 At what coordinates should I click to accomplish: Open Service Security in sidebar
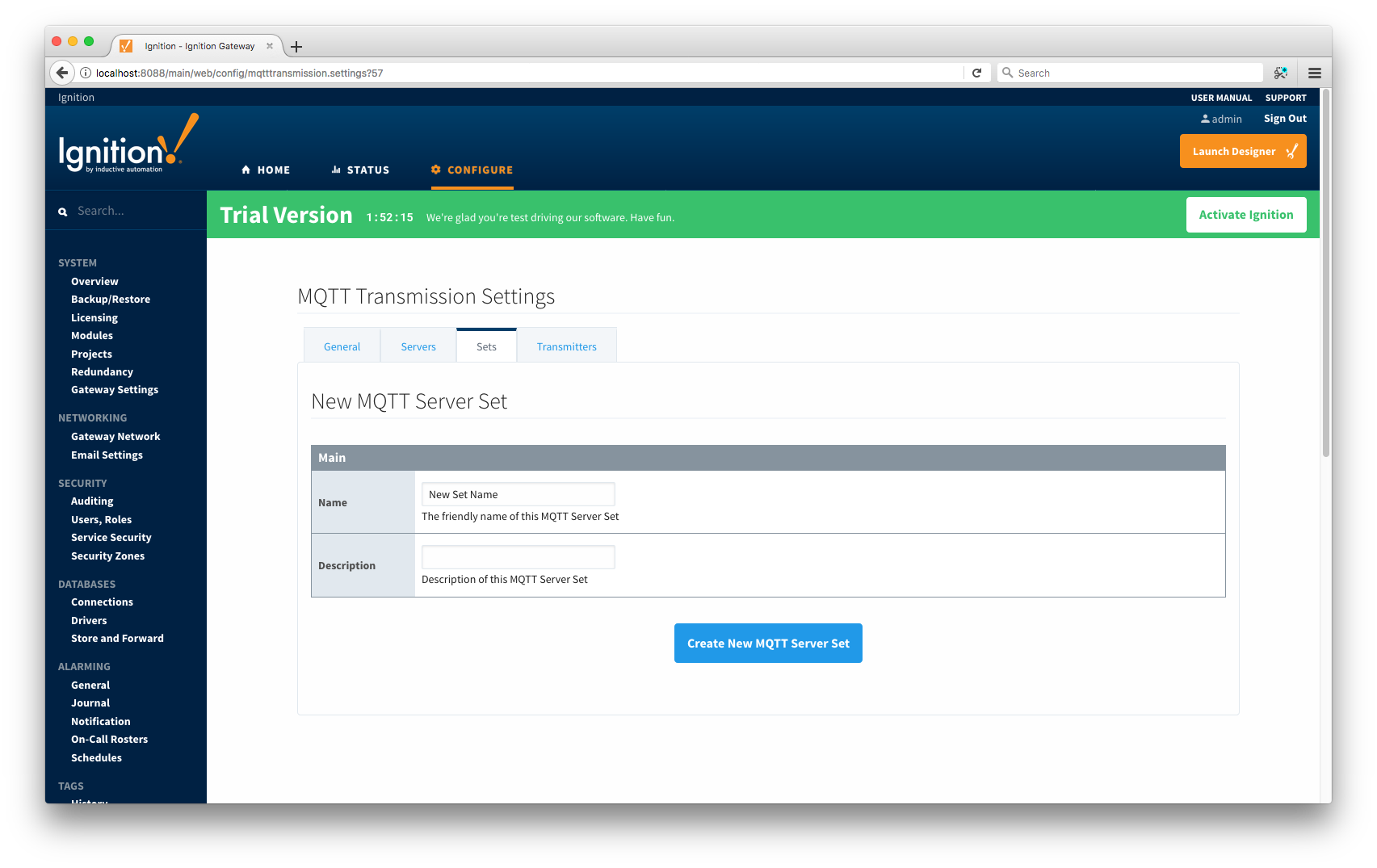click(x=111, y=537)
